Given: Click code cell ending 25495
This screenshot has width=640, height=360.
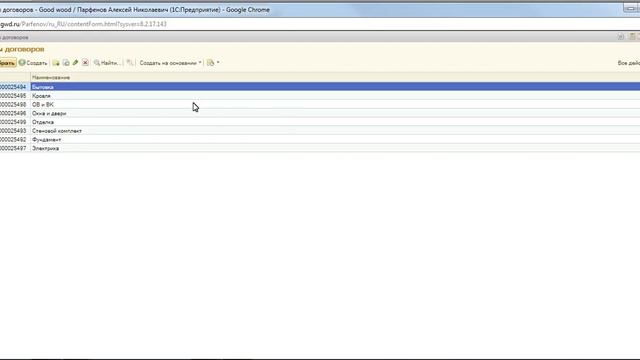Looking at the screenshot, I should point(15,96).
